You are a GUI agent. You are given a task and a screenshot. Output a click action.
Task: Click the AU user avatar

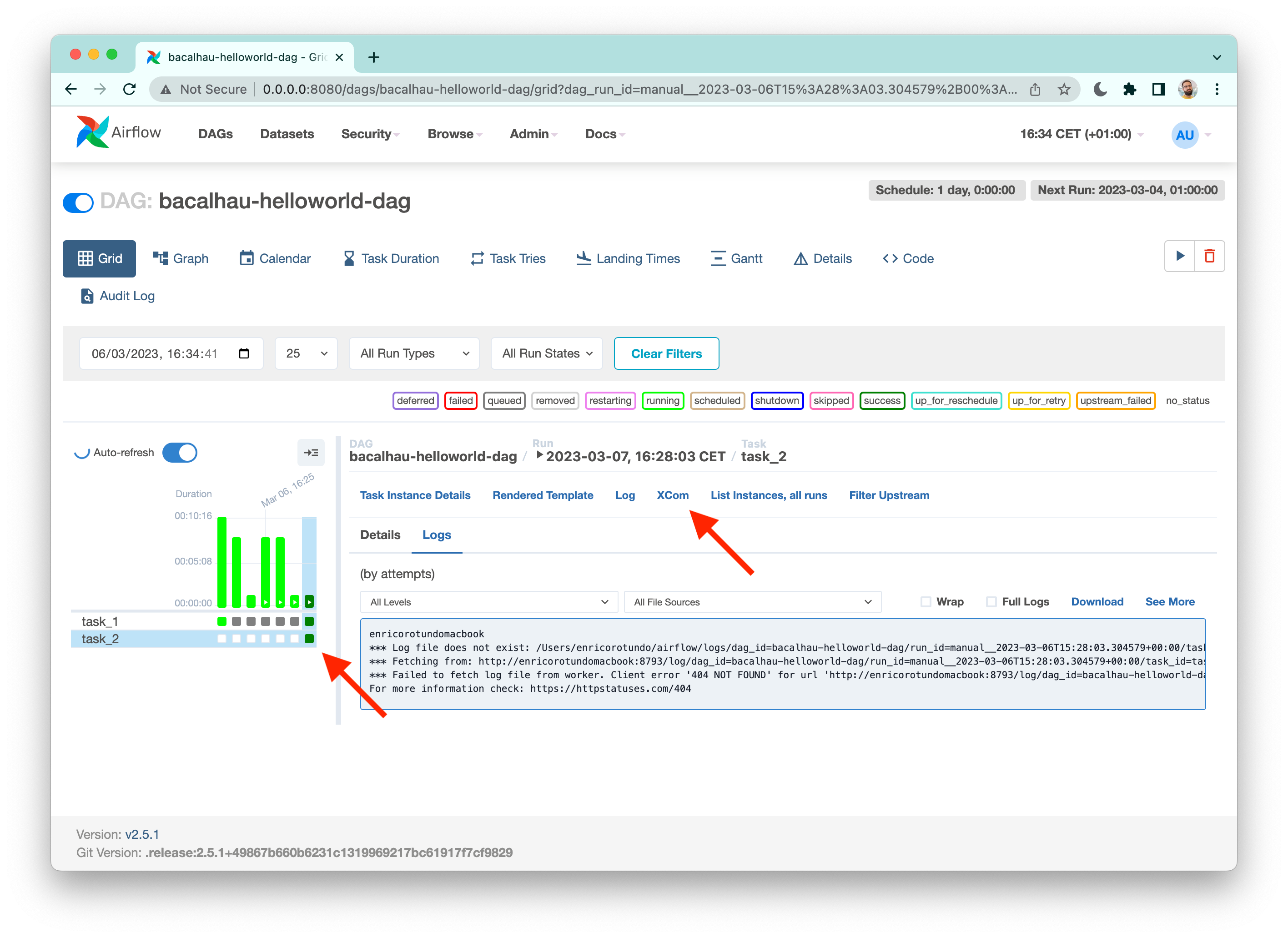point(1185,135)
